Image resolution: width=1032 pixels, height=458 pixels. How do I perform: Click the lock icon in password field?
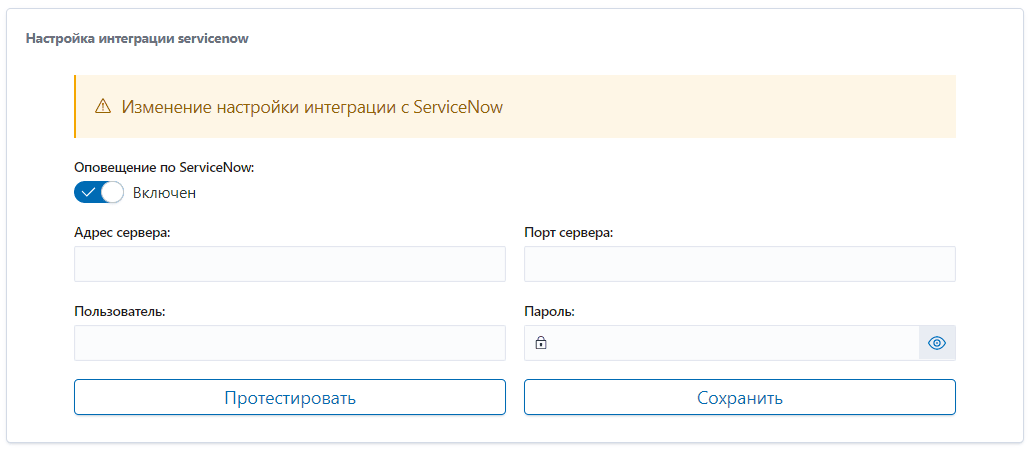541,343
